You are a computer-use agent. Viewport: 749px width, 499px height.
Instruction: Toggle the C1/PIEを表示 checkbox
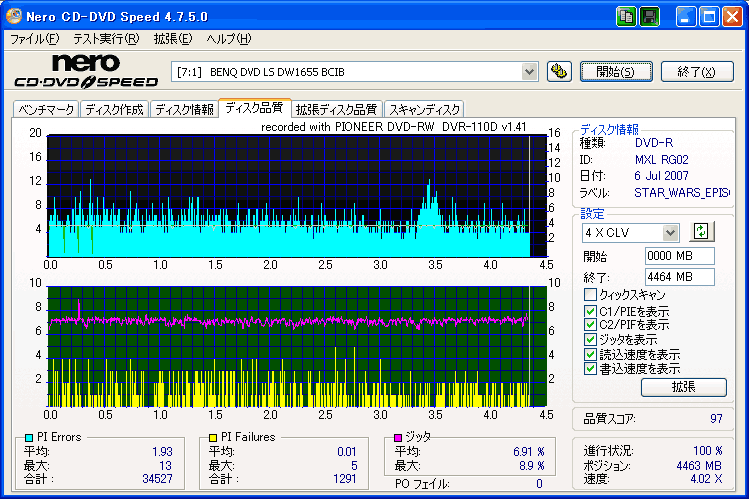point(590,311)
